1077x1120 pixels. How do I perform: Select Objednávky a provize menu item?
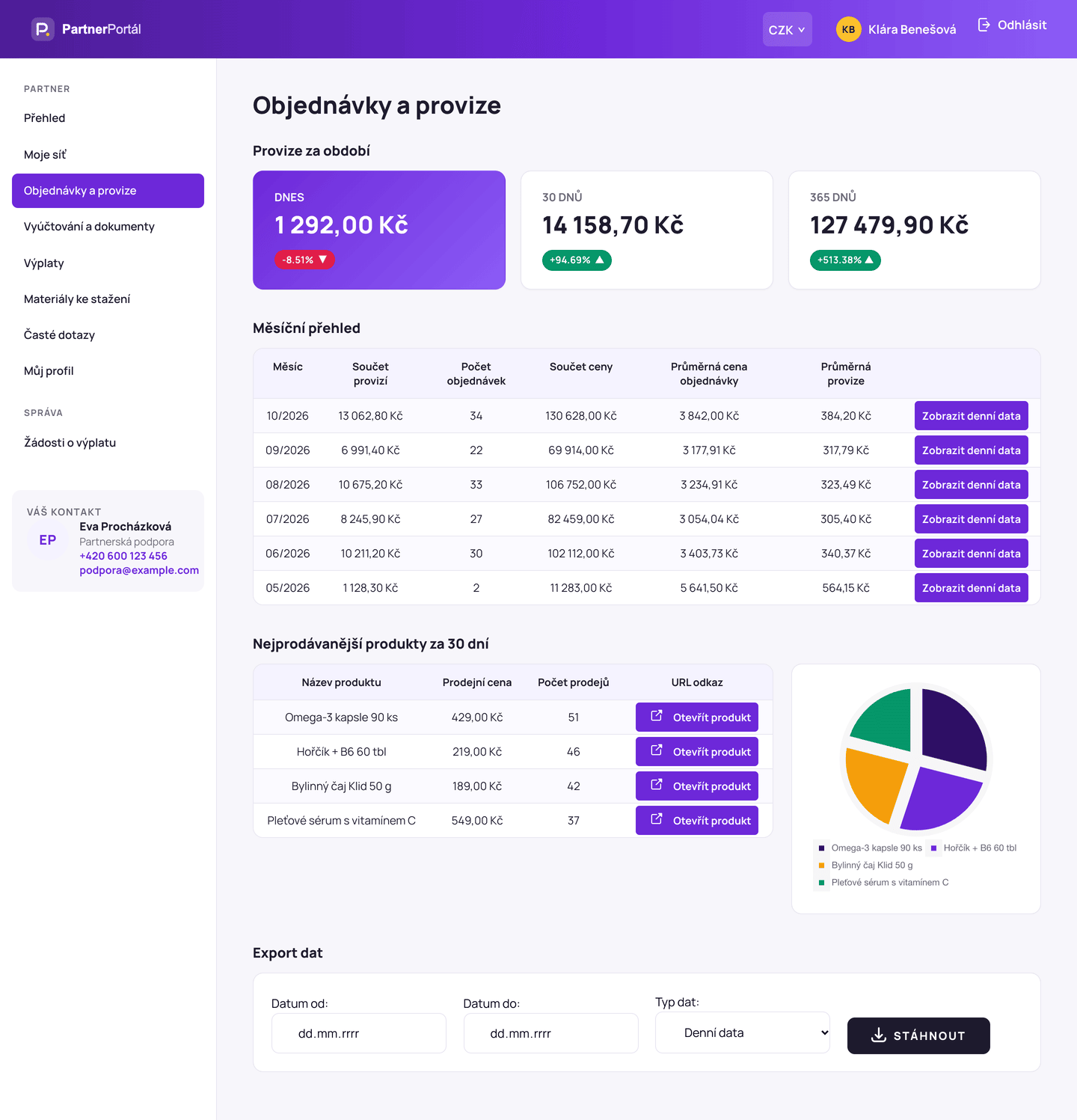108,191
